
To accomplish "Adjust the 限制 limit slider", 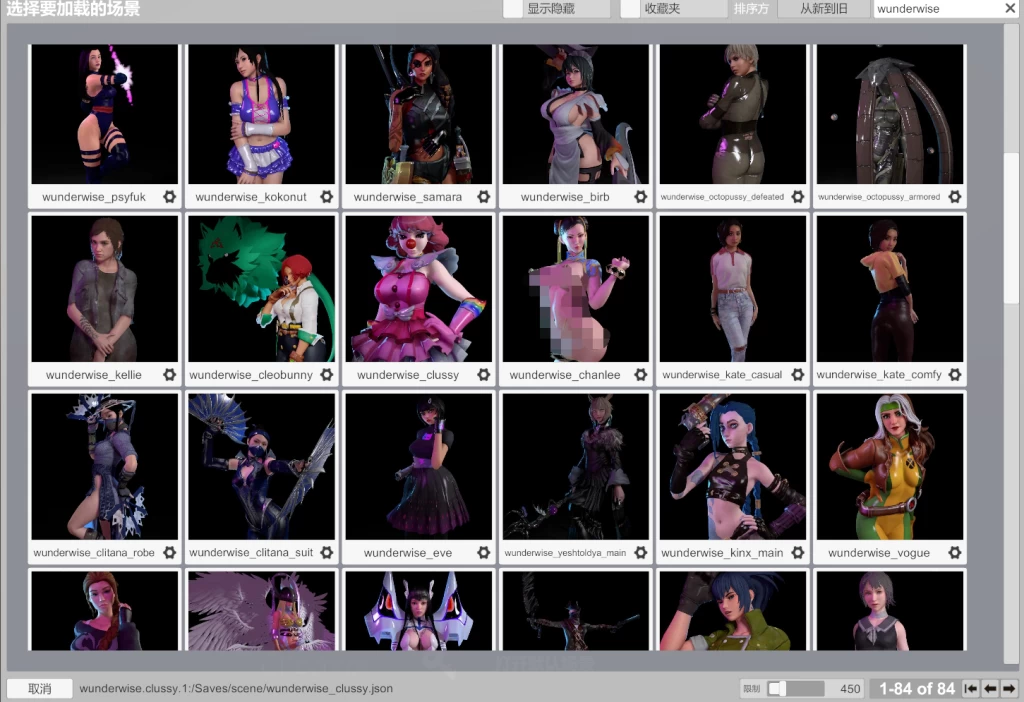I will tap(777, 689).
